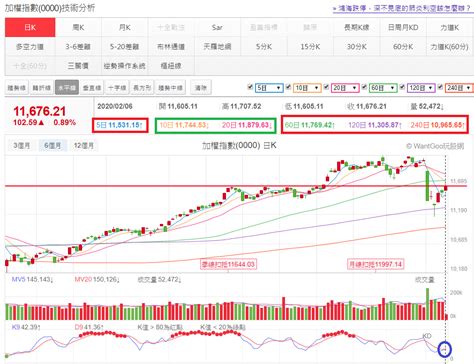This screenshot has height=364, width=474.
Task: Click the 加權指數(0000) 日K chart title
Action: pyautogui.click(x=239, y=146)
